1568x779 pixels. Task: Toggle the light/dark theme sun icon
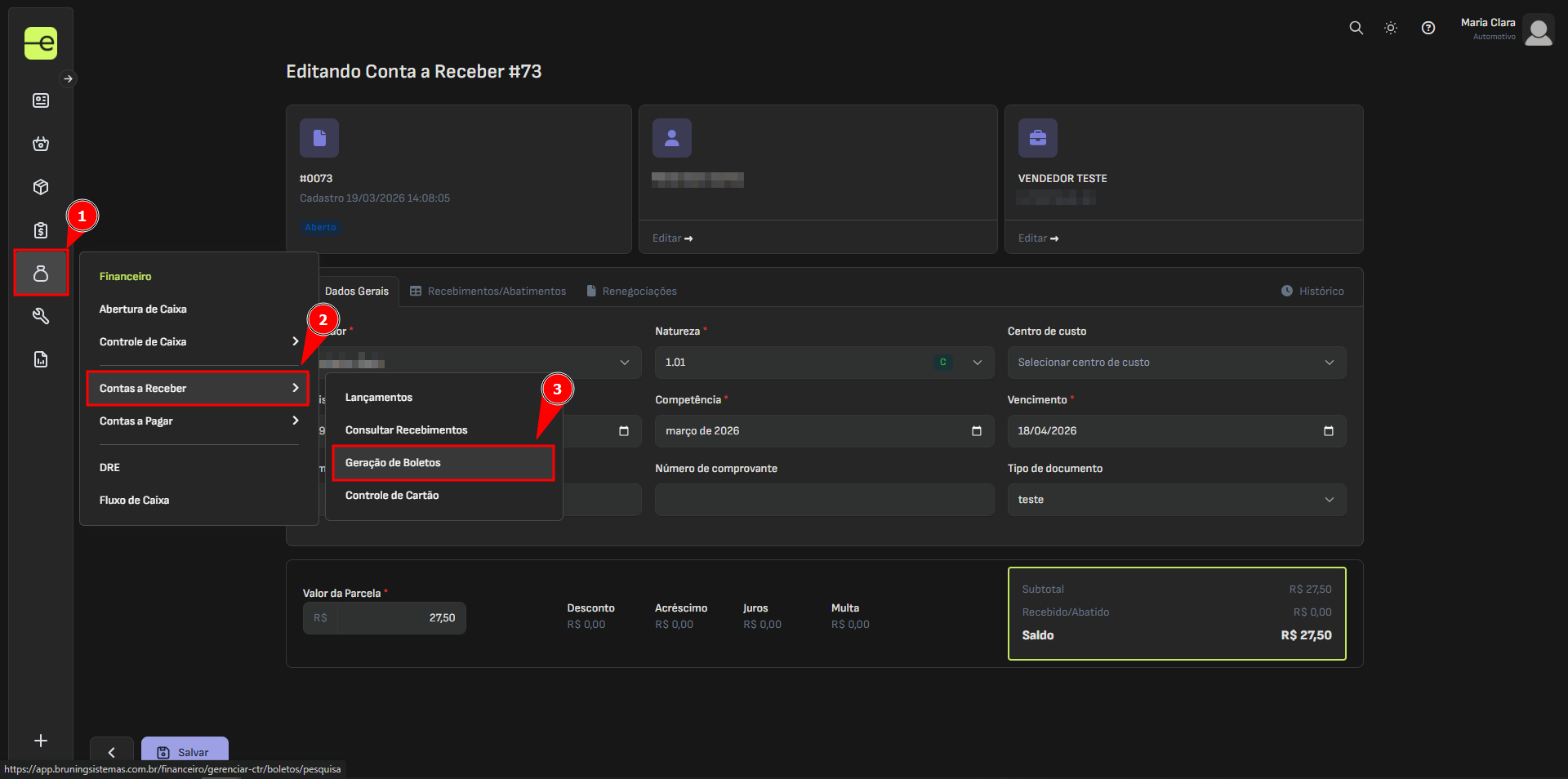(x=1391, y=28)
